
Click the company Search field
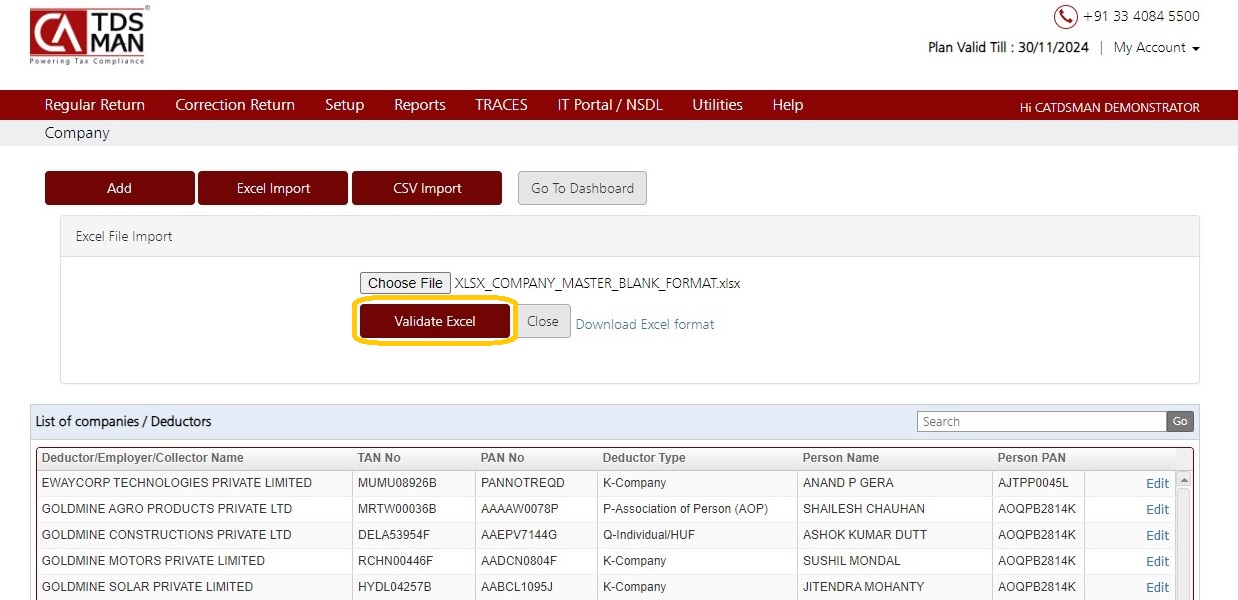pyautogui.click(x=1041, y=422)
